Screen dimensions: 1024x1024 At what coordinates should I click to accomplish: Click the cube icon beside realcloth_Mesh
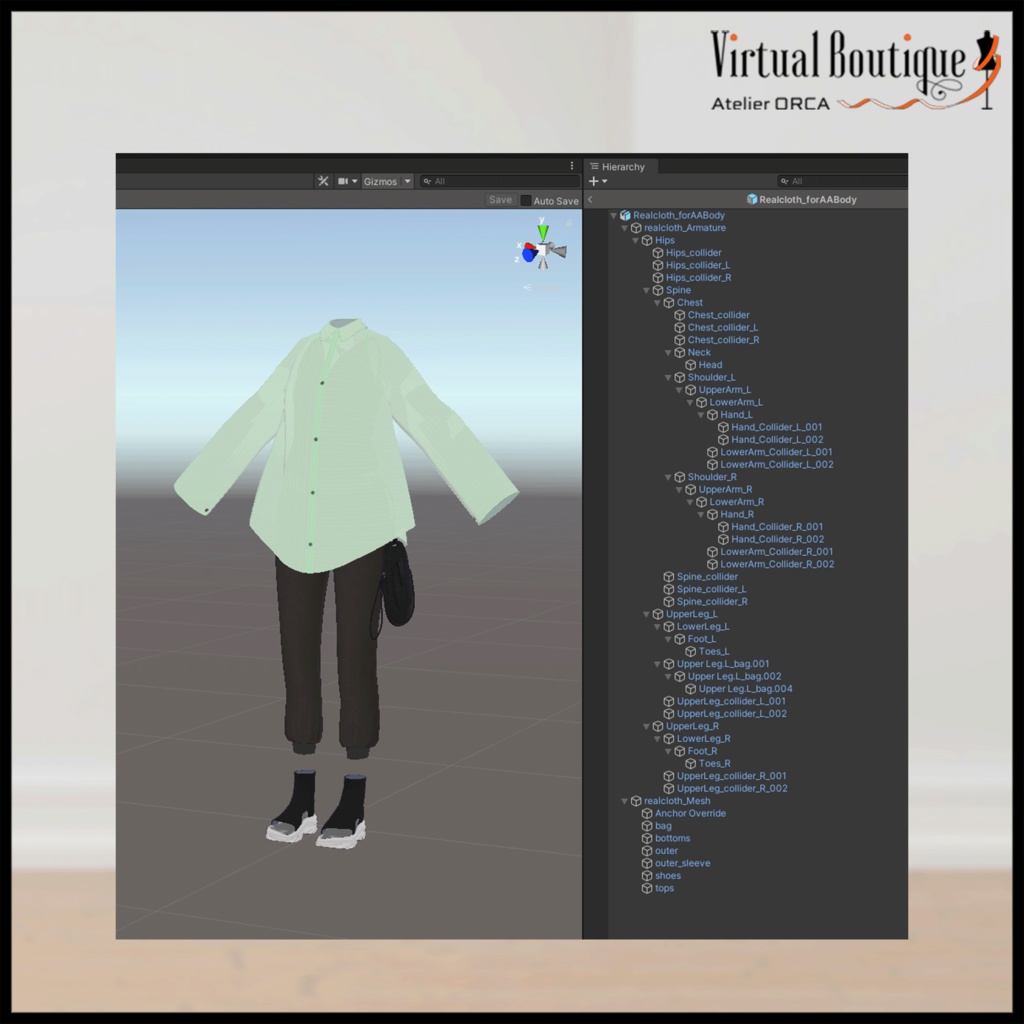(x=635, y=800)
